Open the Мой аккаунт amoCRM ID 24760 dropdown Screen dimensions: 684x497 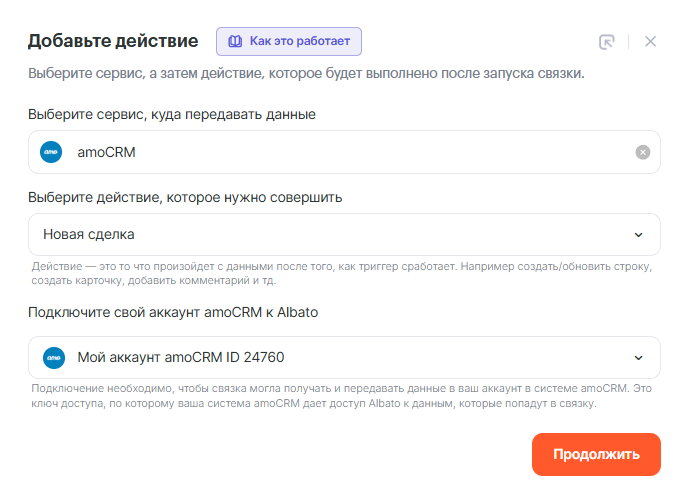[330, 358]
